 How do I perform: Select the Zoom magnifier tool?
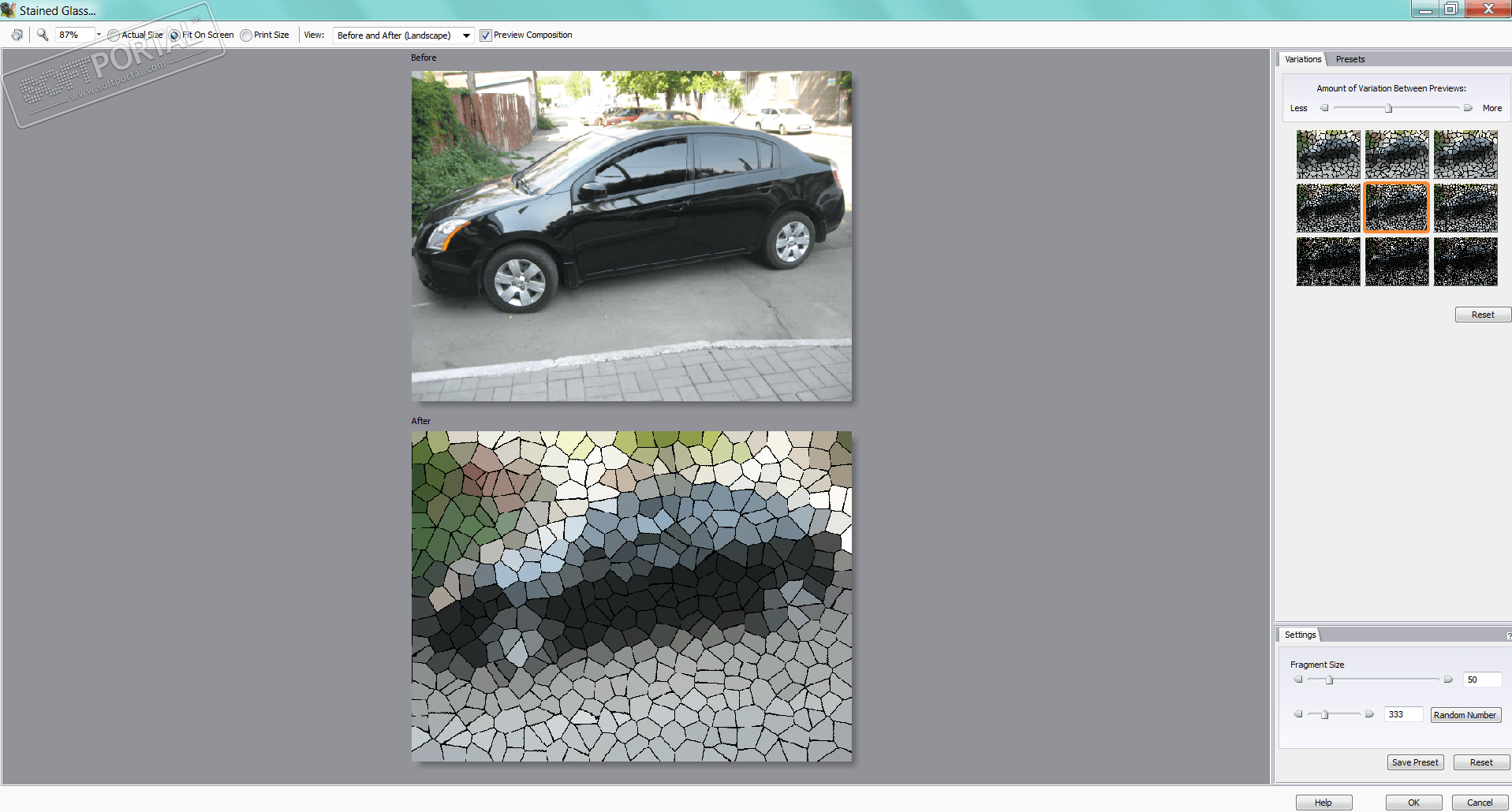(x=43, y=35)
